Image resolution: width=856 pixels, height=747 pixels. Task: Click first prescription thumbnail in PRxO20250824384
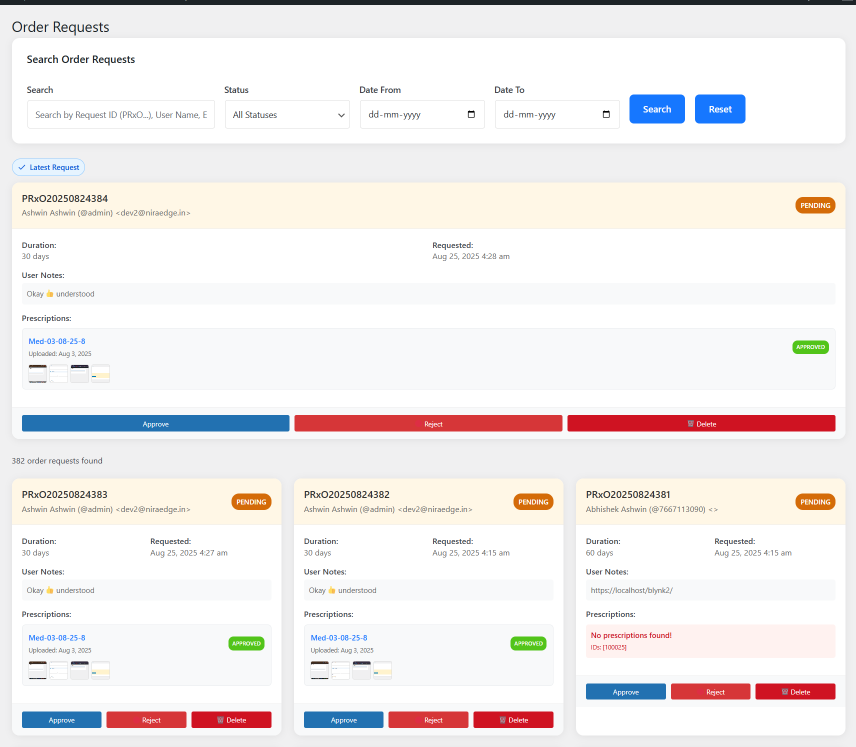tap(38, 373)
